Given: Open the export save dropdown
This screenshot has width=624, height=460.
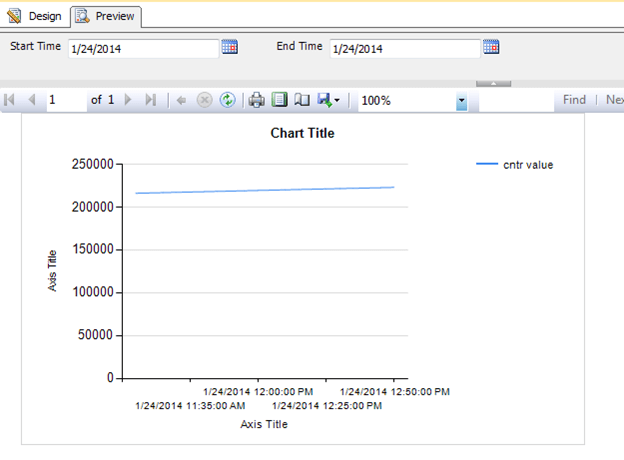Looking at the screenshot, I should click(x=328, y=100).
